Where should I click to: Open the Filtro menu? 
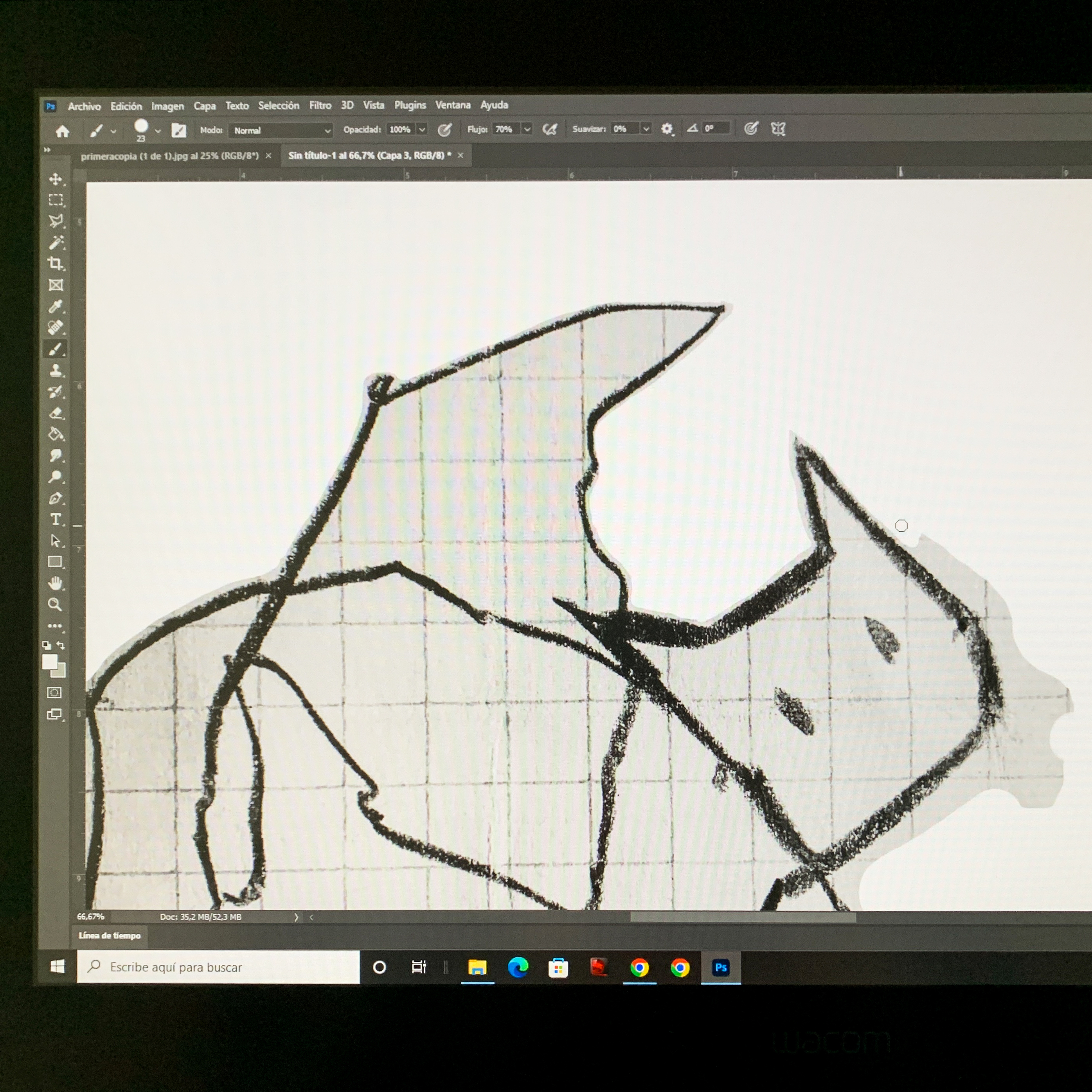(x=320, y=105)
